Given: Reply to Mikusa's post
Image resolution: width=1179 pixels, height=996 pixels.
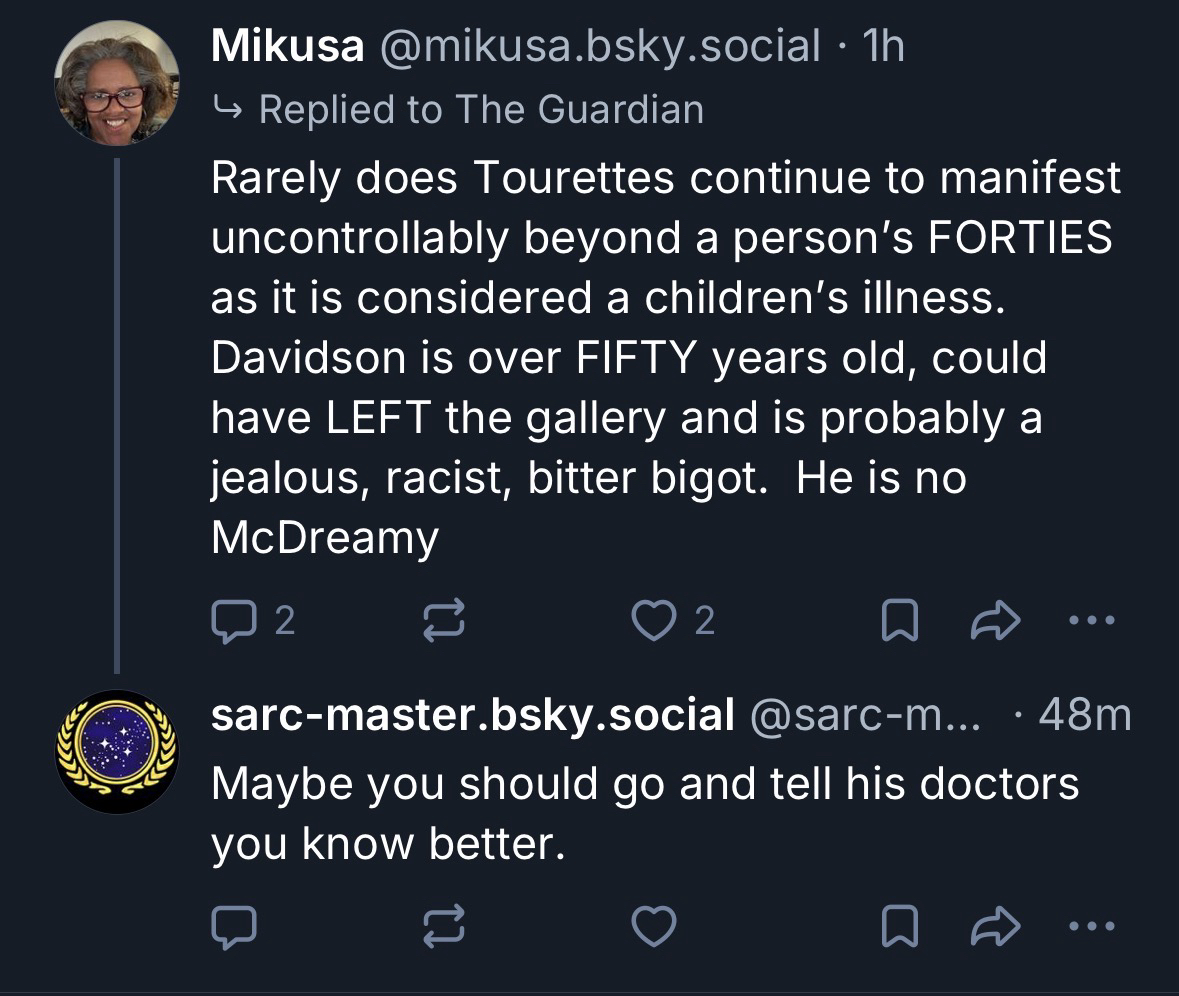Looking at the screenshot, I should [234, 622].
